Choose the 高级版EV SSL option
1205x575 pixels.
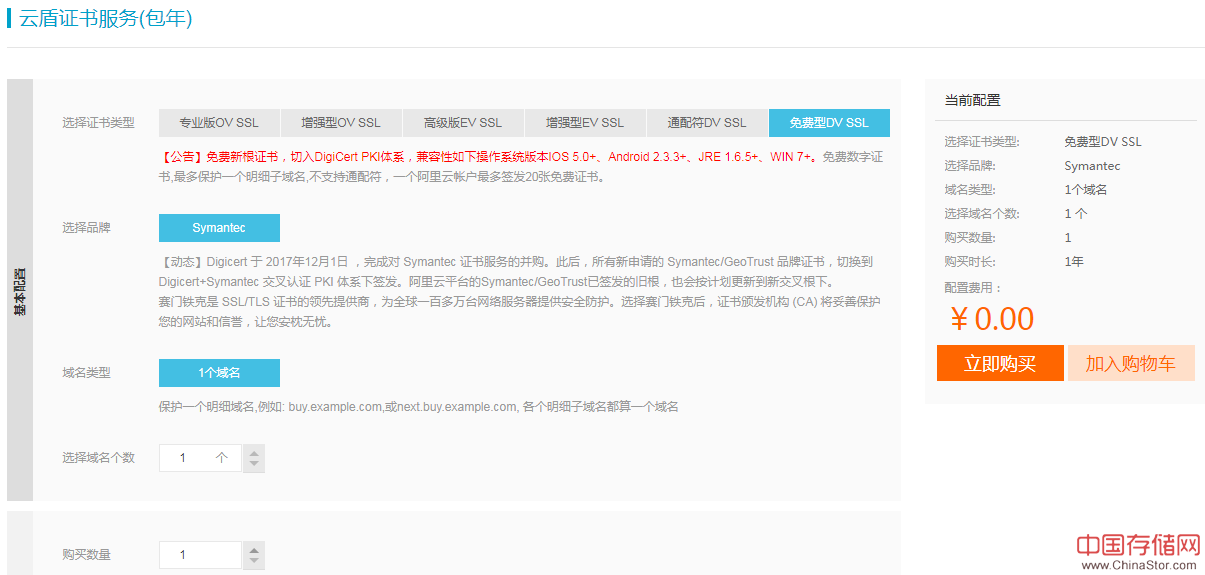click(x=463, y=123)
